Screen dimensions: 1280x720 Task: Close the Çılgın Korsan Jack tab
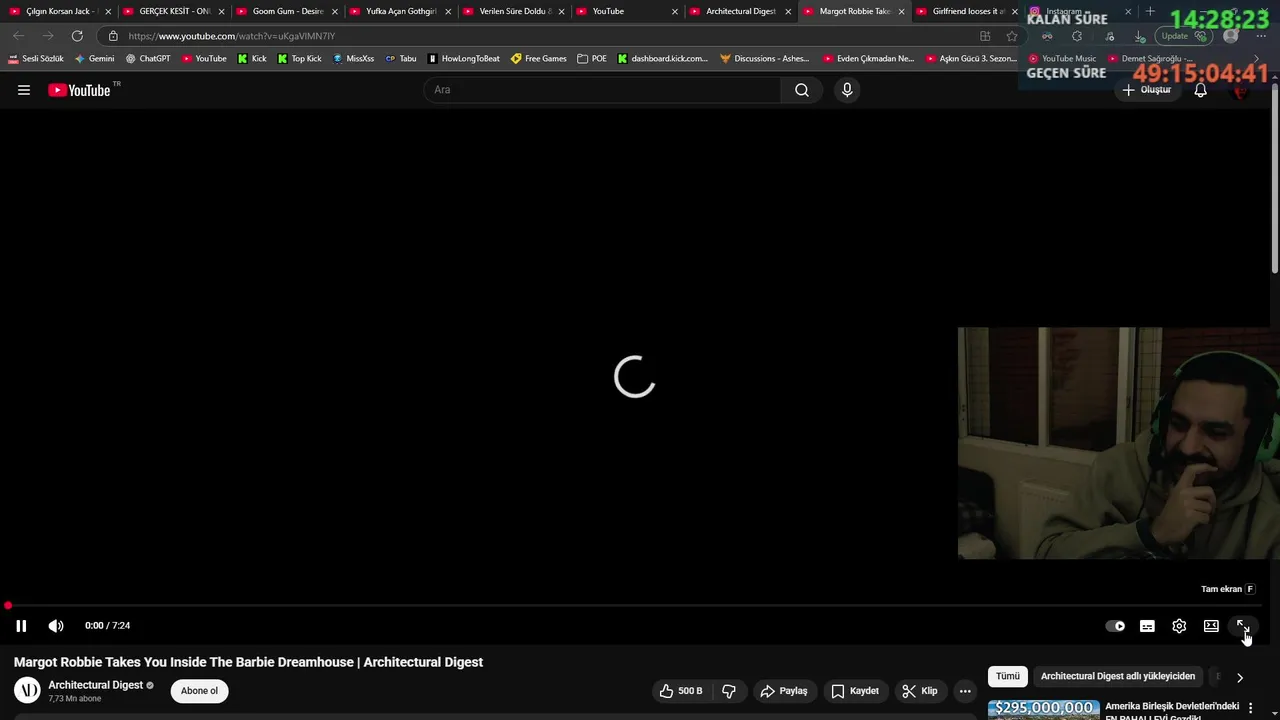point(108,12)
